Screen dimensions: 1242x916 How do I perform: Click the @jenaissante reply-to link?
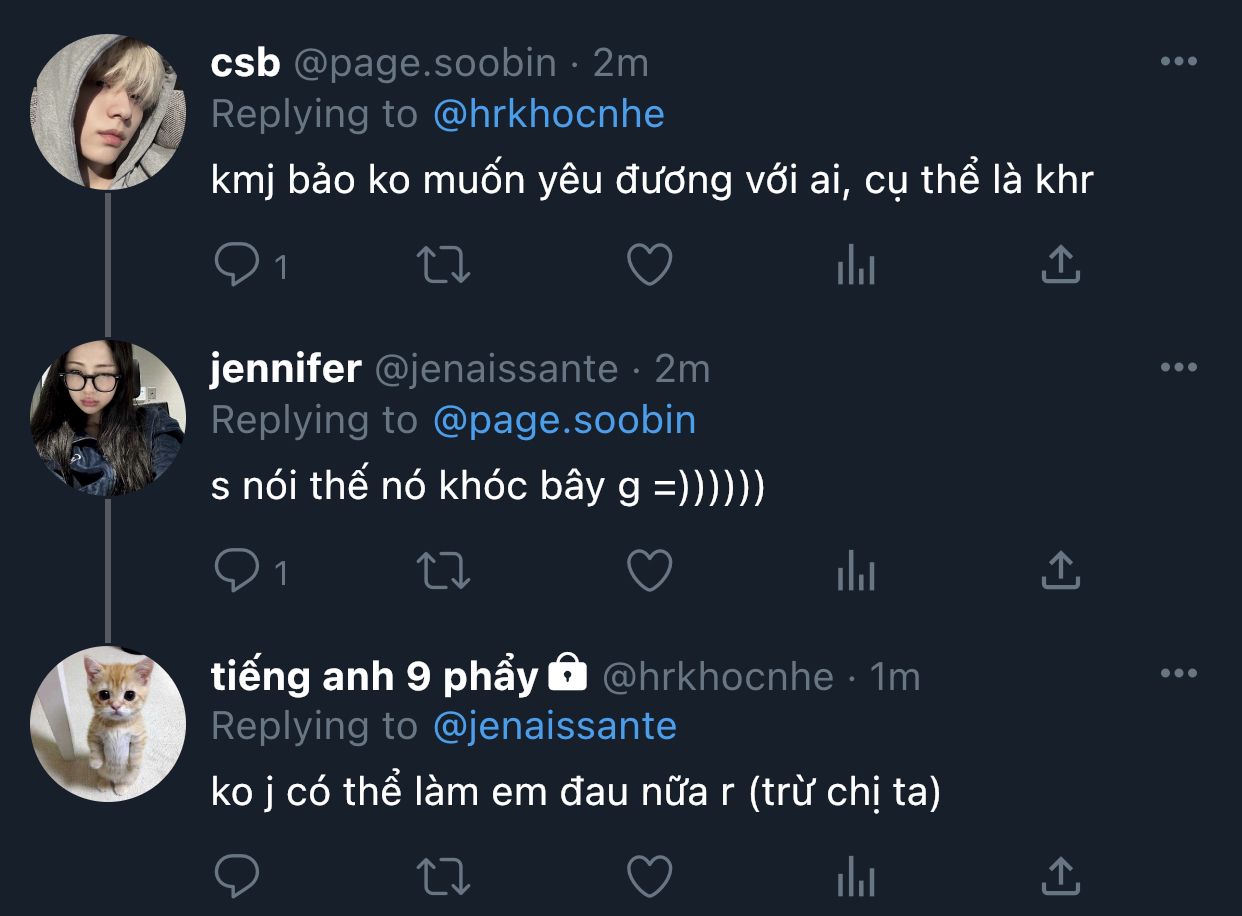coord(554,726)
